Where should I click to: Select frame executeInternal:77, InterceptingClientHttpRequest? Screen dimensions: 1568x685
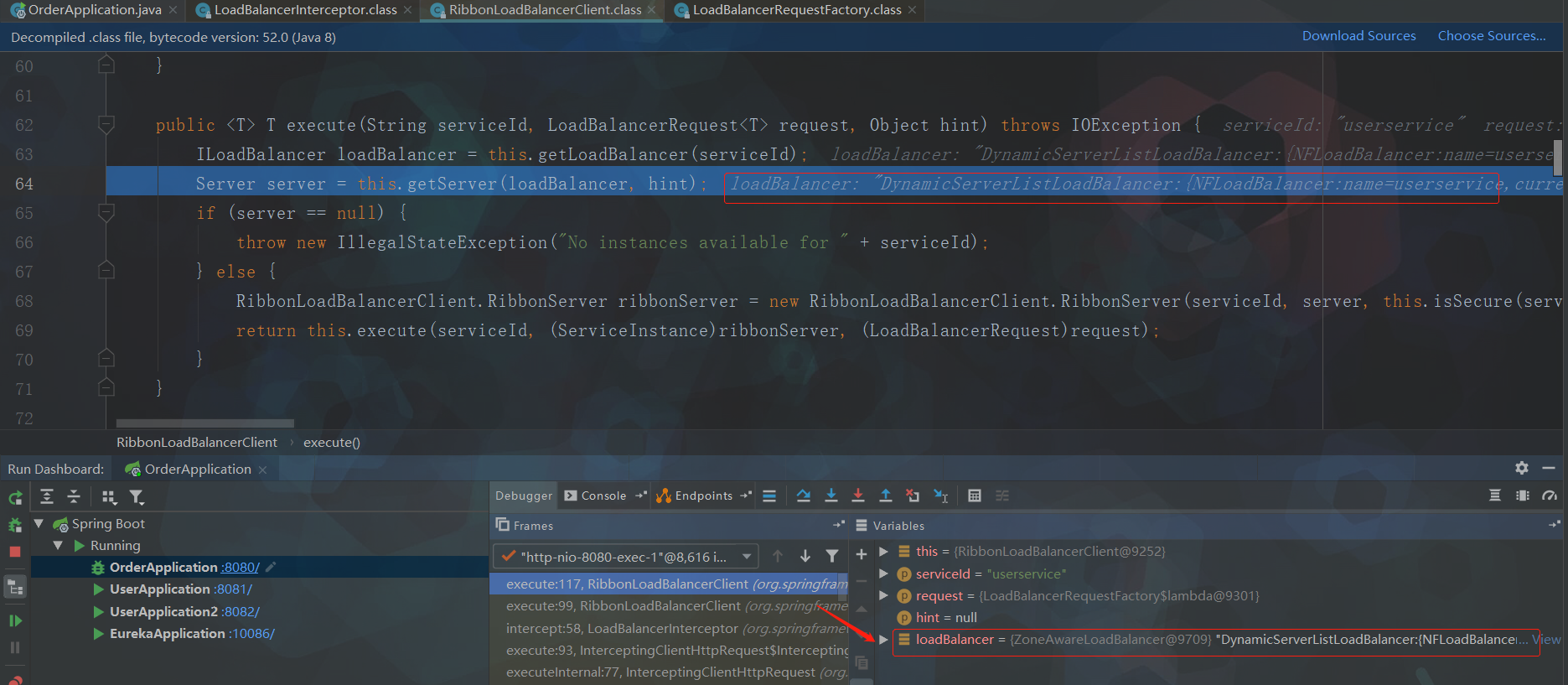[x=670, y=672]
